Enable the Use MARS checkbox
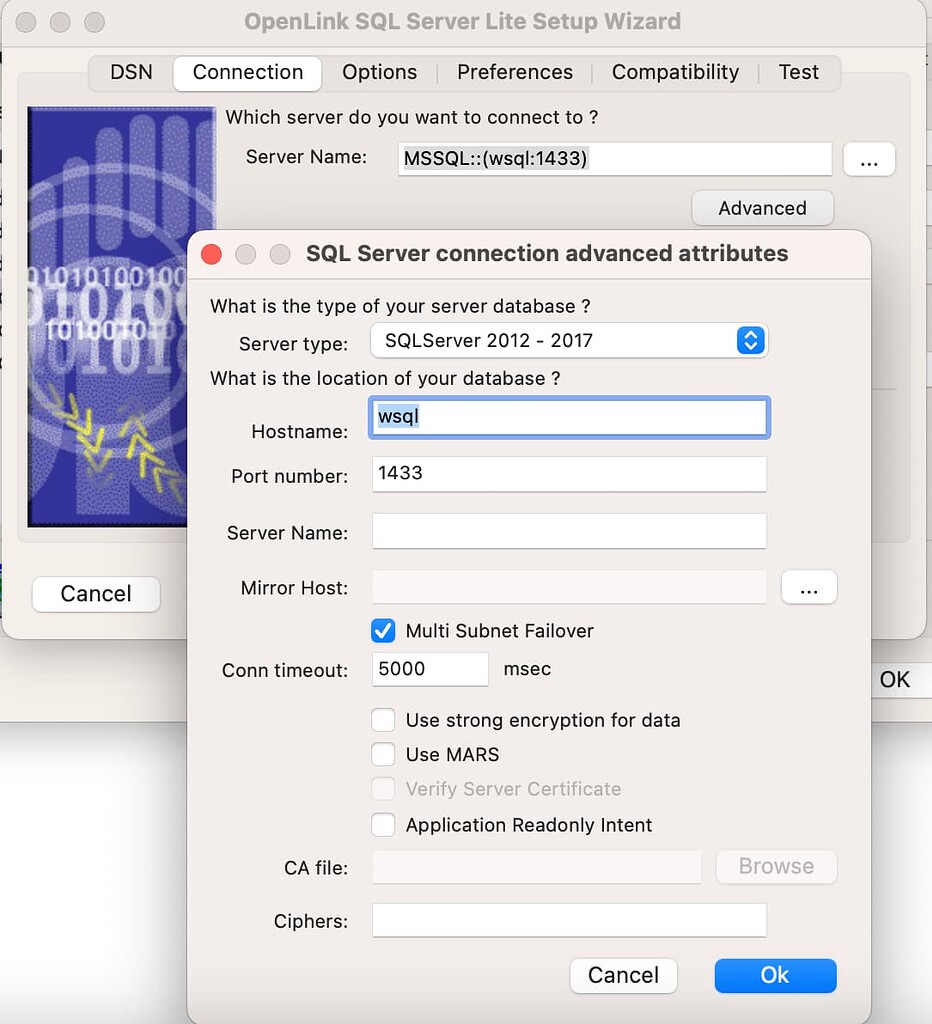932x1024 pixels. [x=383, y=754]
